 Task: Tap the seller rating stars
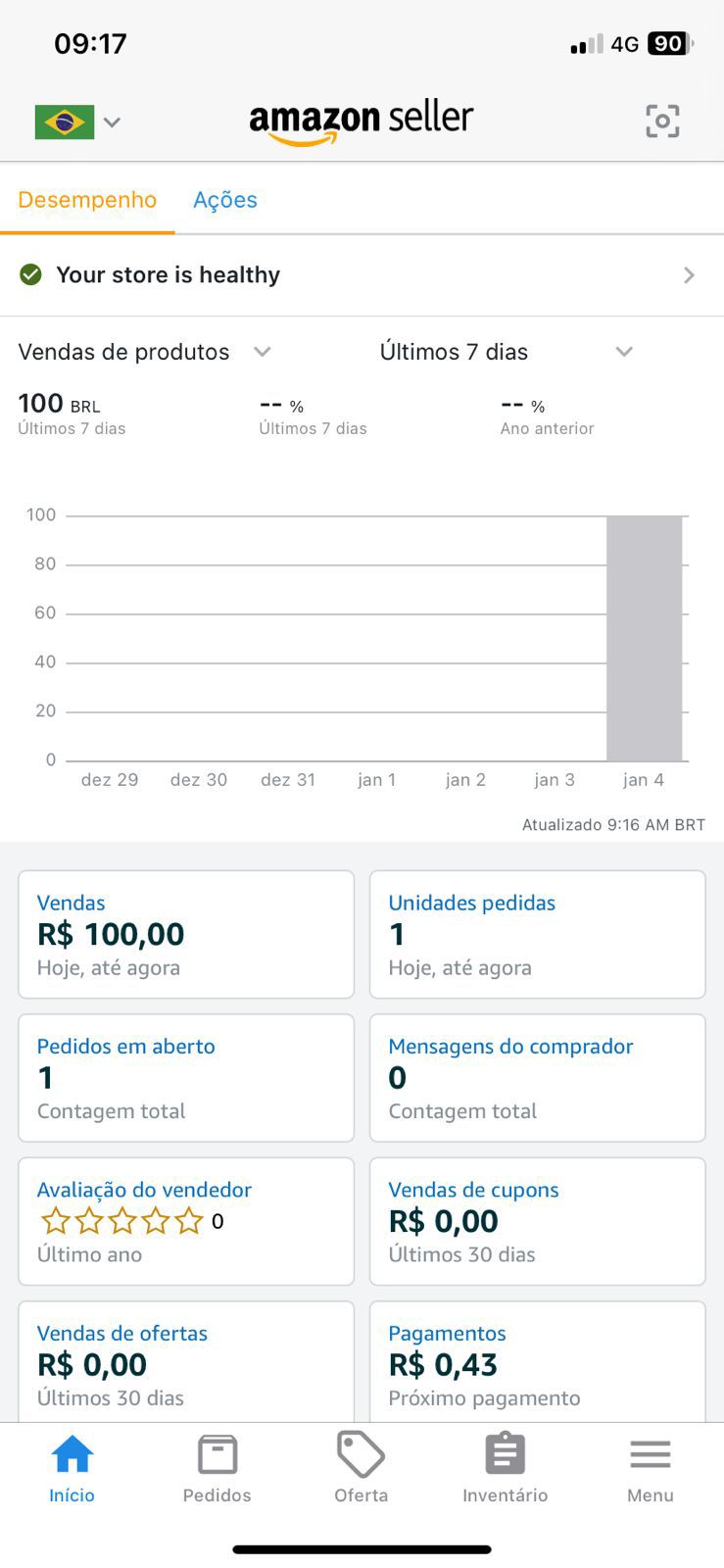click(x=121, y=1221)
